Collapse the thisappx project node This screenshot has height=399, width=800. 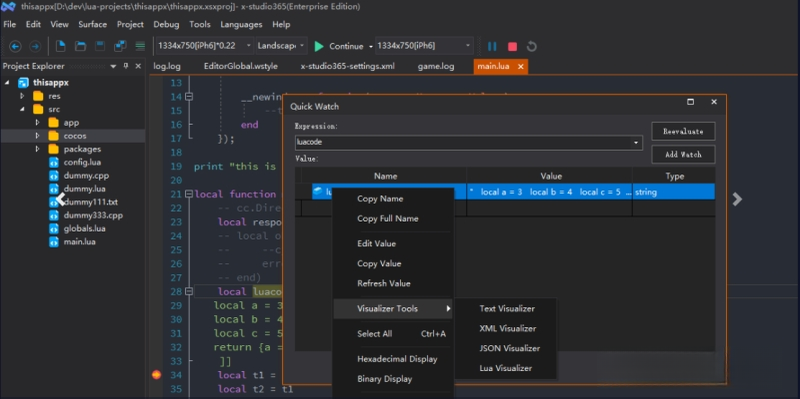pyautogui.click(x=7, y=83)
